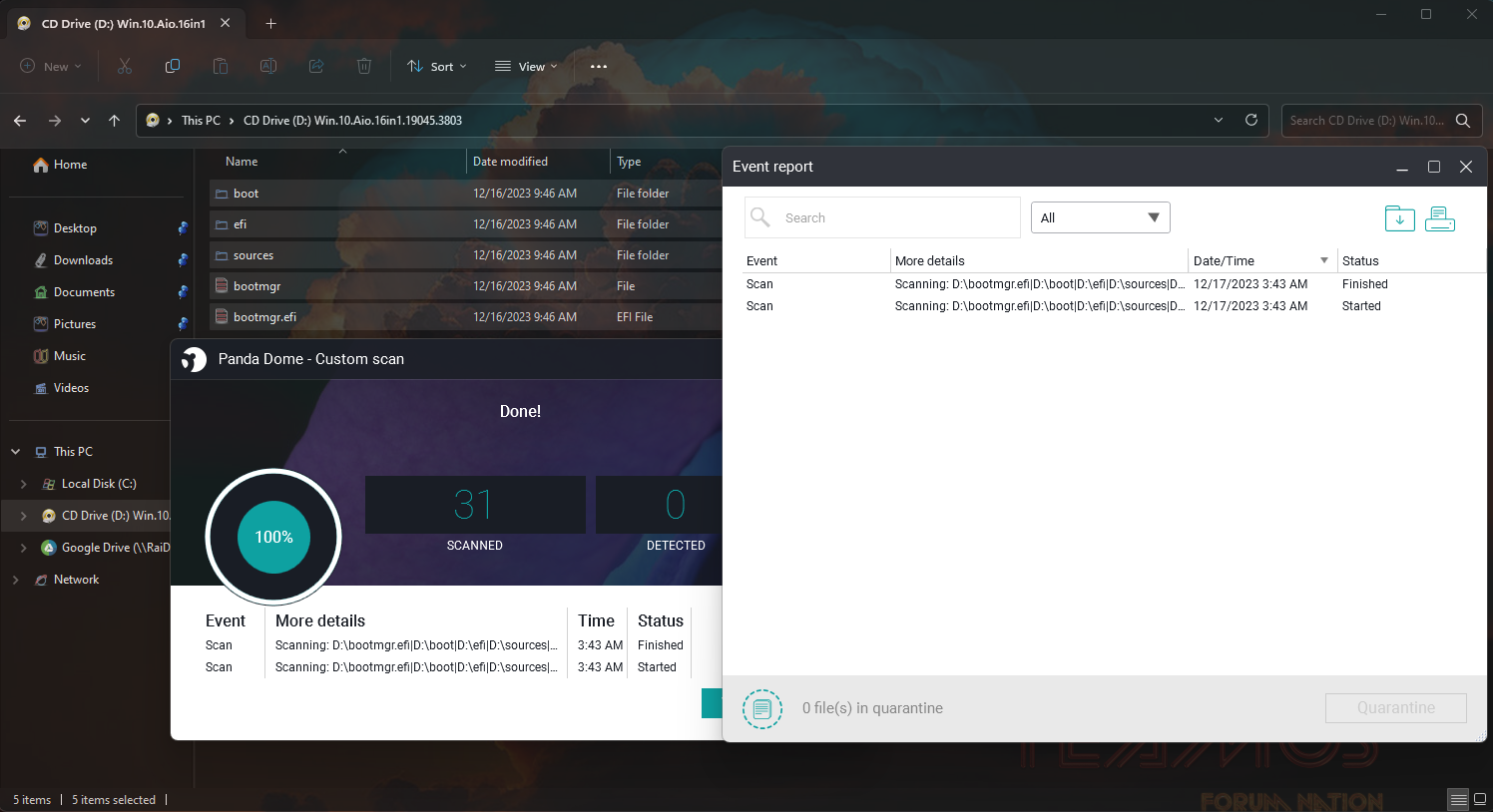Select the bootmgr.efi file
Image resolution: width=1493 pixels, height=812 pixels.
465,317
